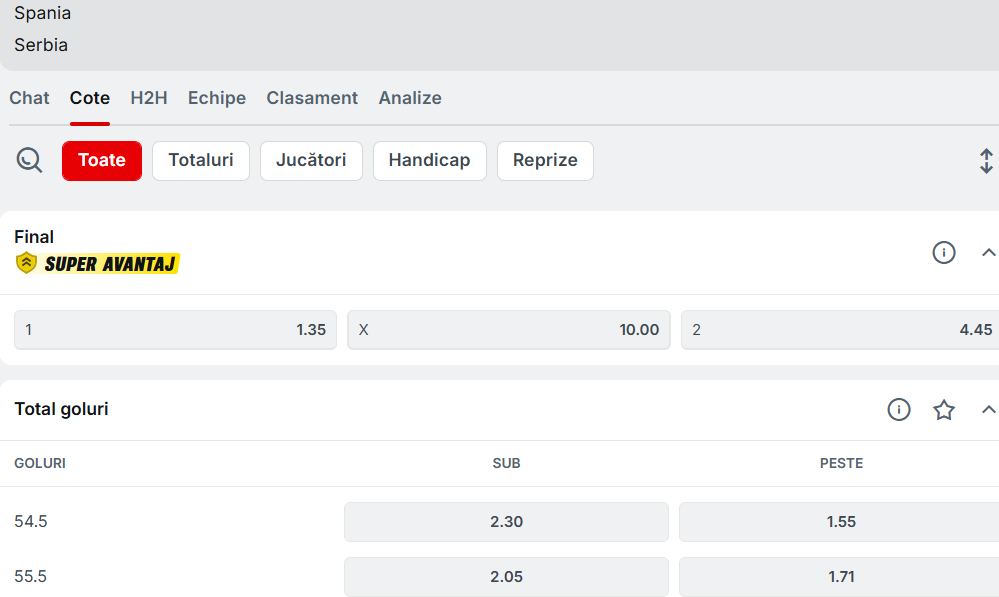This screenshot has height=597, width=999.
Task: Open info icon for Final market
Action: click(944, 252)
